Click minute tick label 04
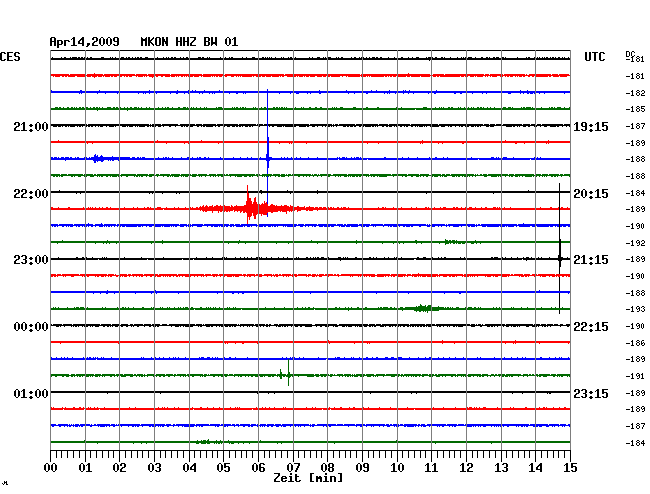Viewport: 650px width, 494px height. click(189, 468)
